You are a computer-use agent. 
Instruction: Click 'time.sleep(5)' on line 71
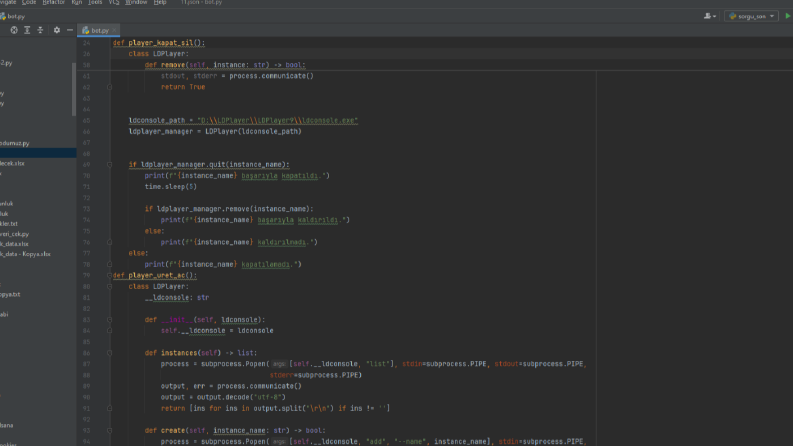point(170,187)
